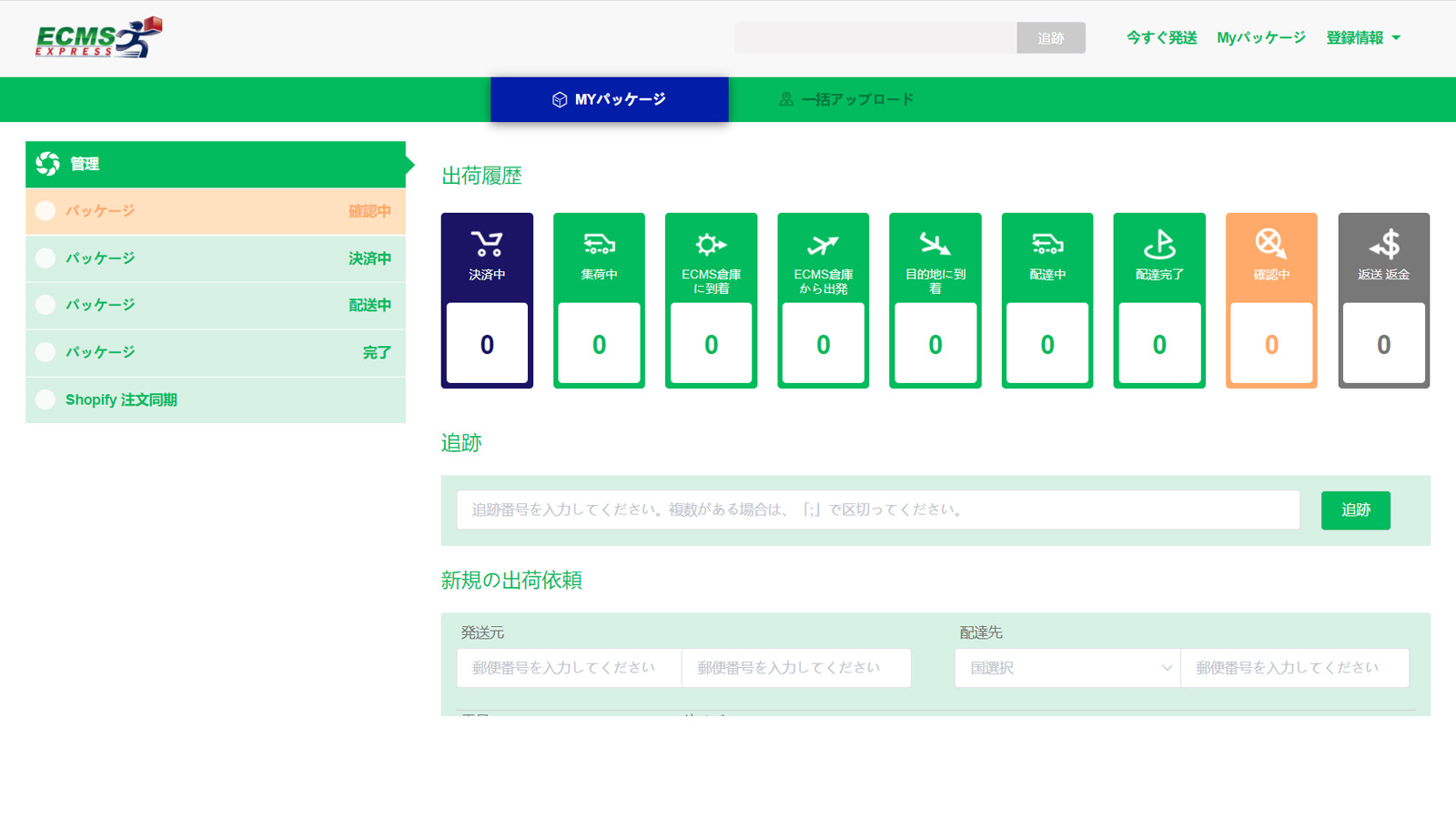Click the 配達先 postal code field
Screen dimensions: 1456x819
(1295, 668)
